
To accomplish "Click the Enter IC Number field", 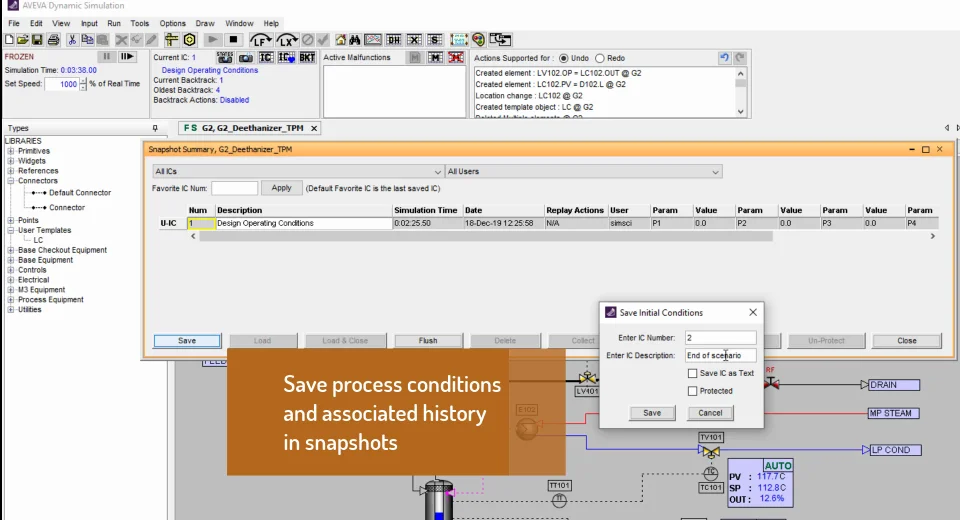I will click(720, 337).
